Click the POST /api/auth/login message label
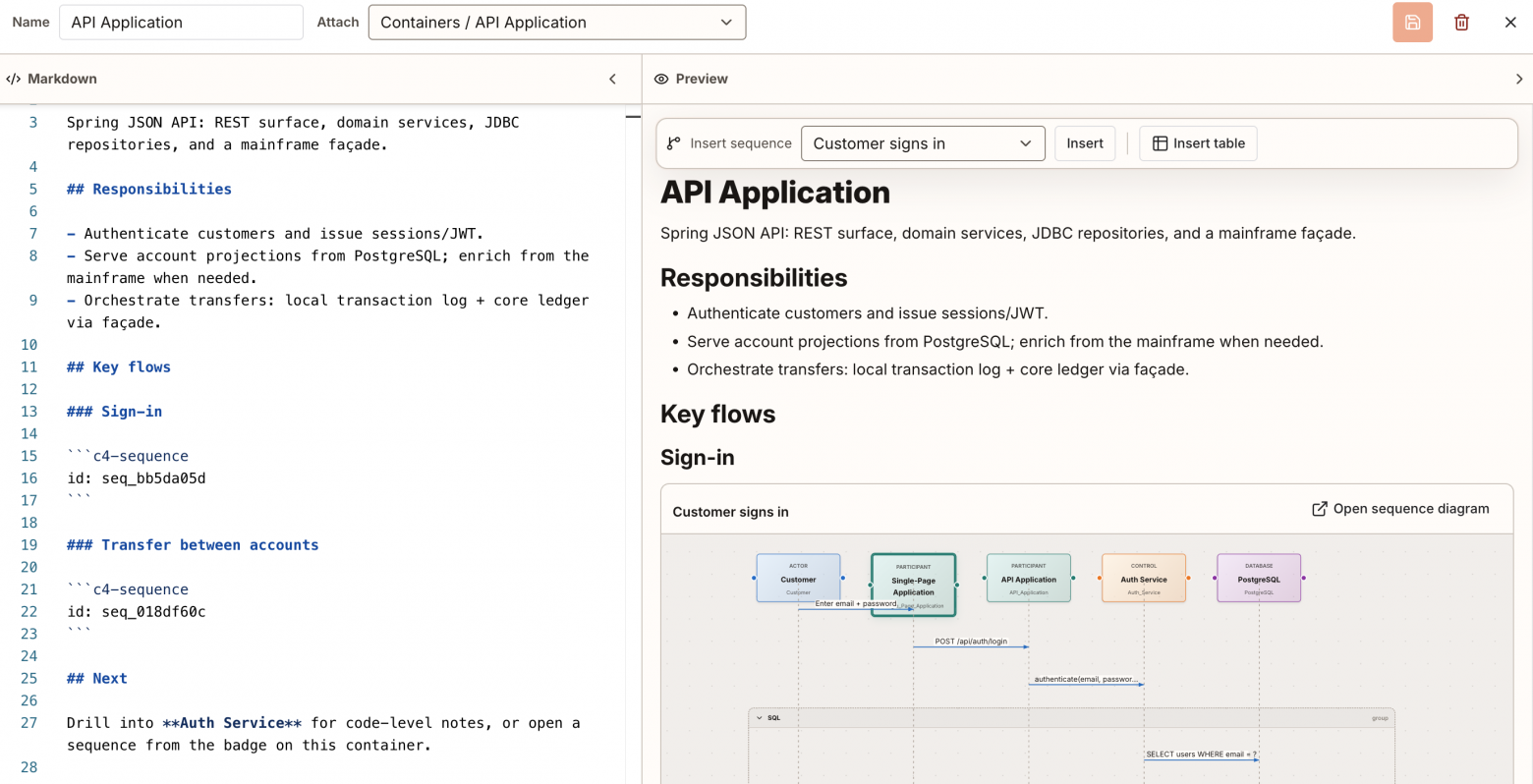 971,642
